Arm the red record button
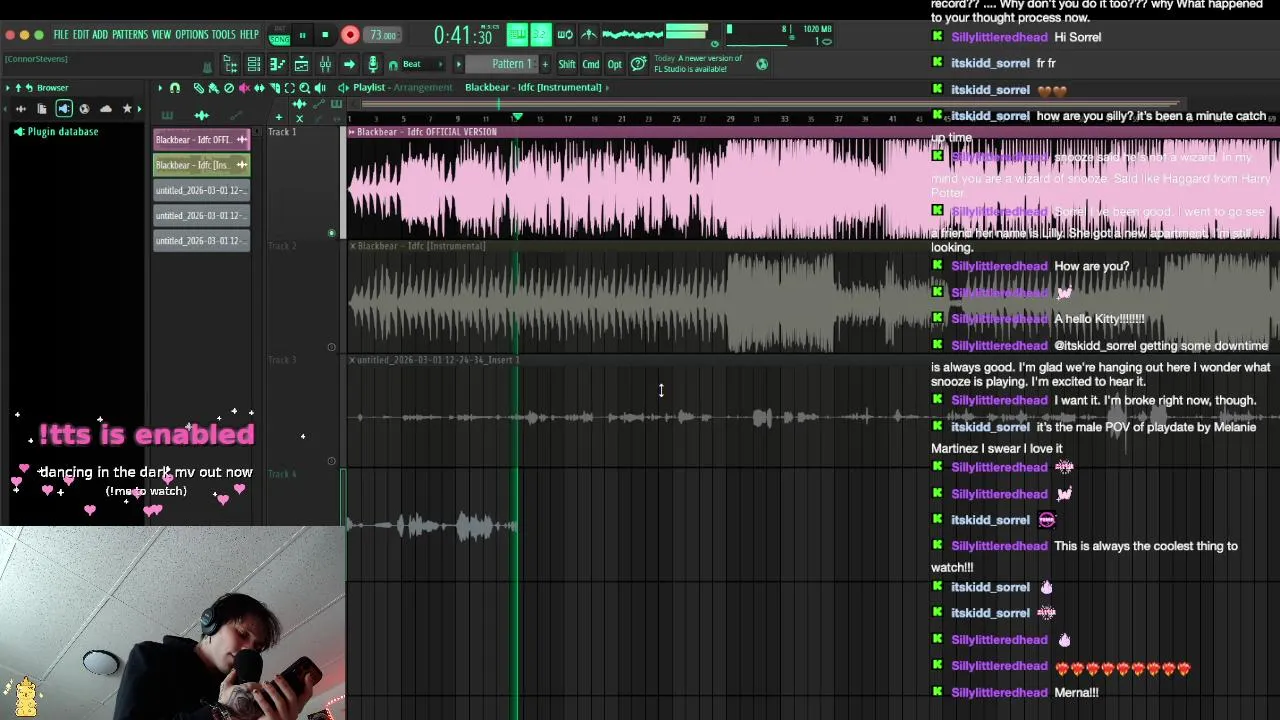 pos(350,35)
